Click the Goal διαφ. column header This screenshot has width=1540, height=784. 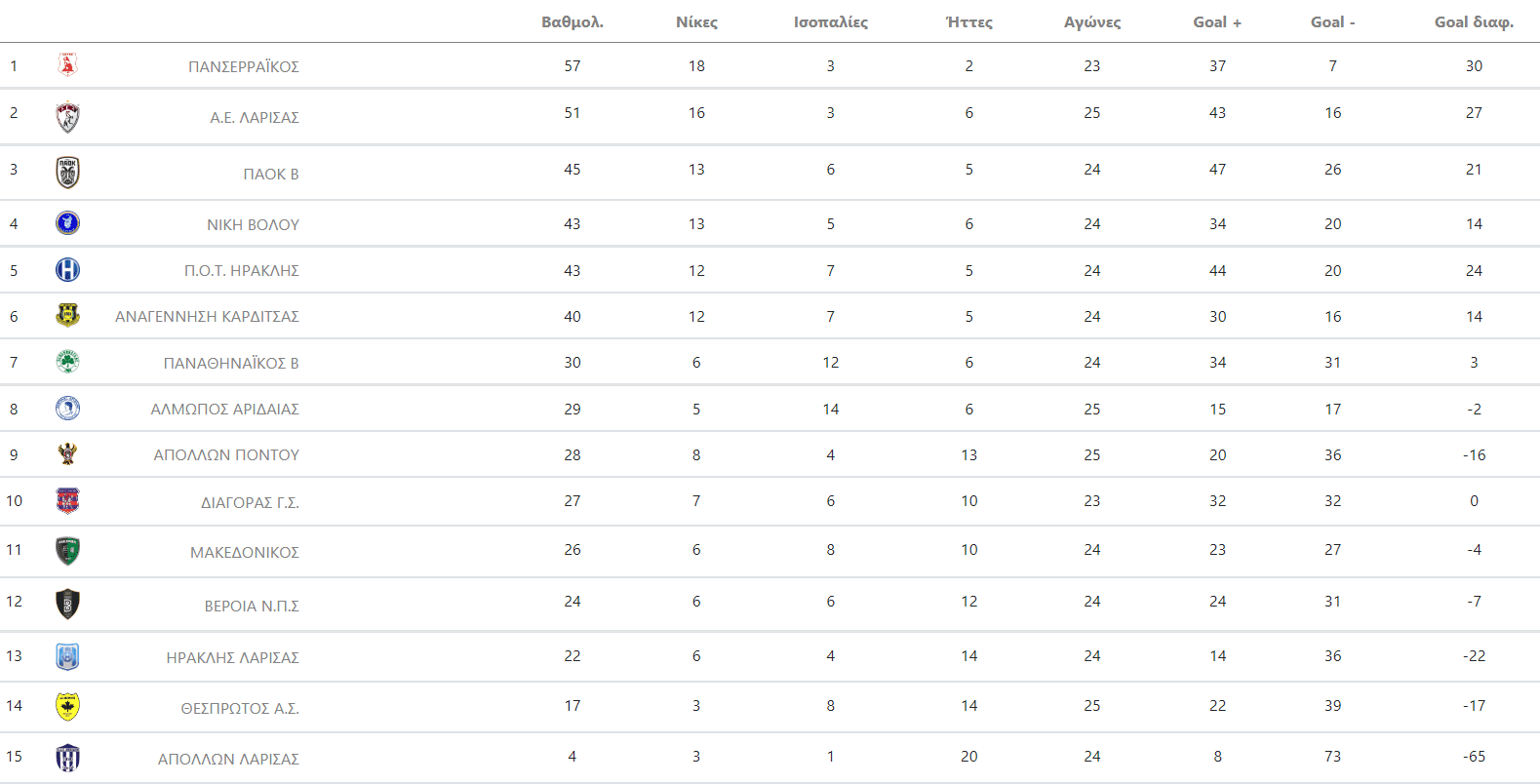[1473, 22]
